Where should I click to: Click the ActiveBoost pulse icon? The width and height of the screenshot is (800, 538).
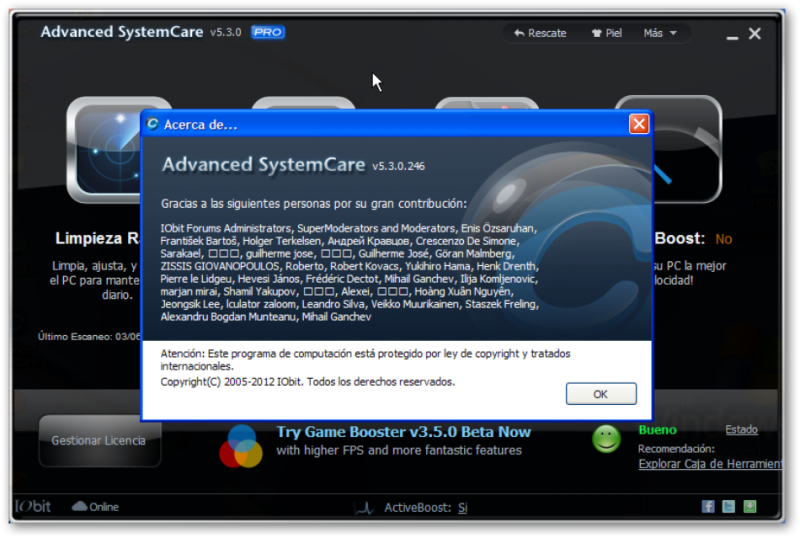364,507
